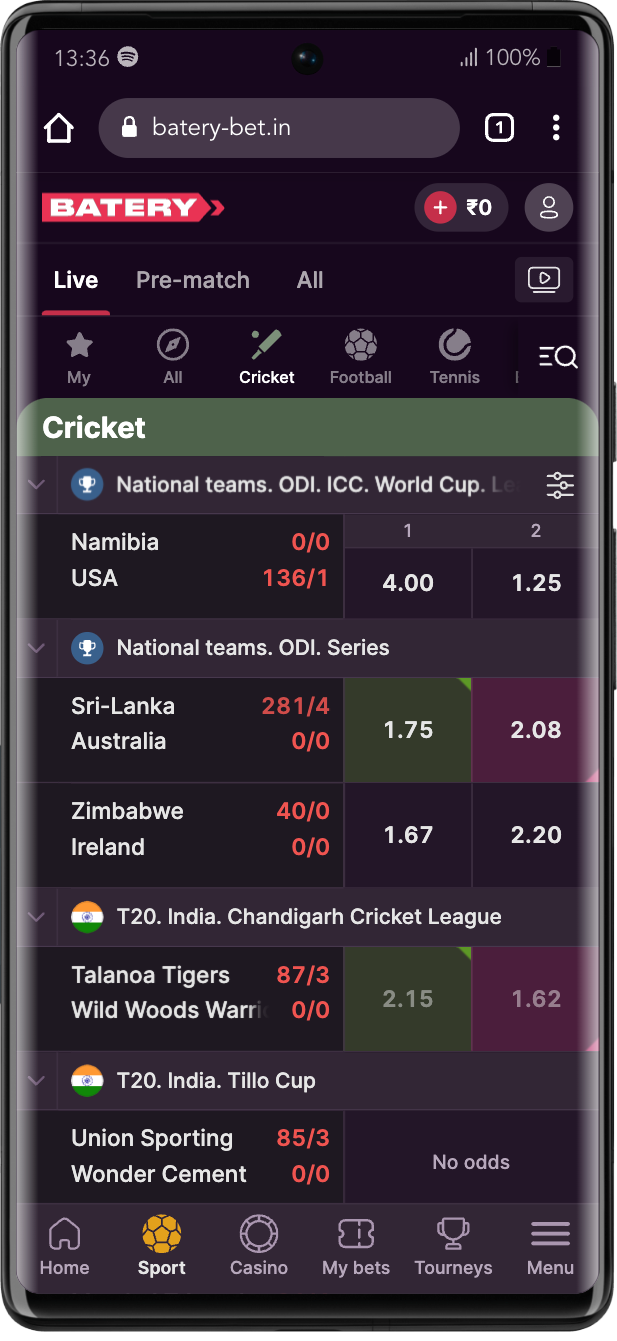Select the Football sport icon
This screenshot has width=617, height=1341.
(x=360, y=355)
